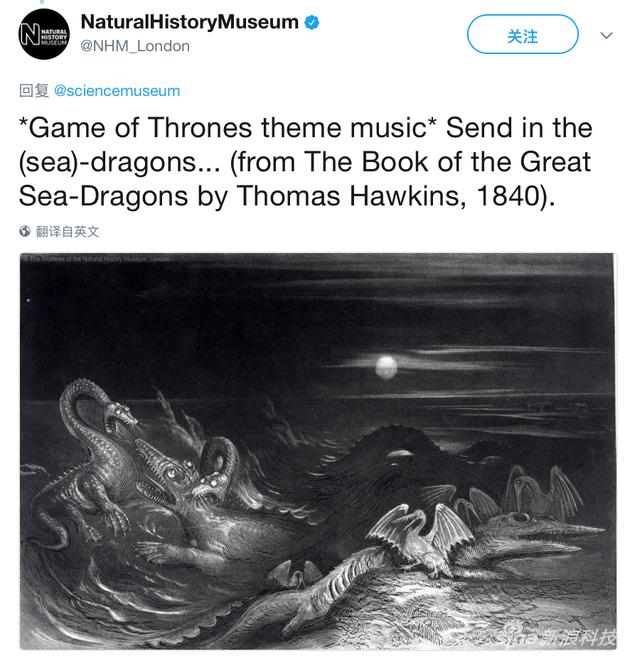Open the @sciencemuseum reply link
Screen dimensions: 630x659
(117, 91)
